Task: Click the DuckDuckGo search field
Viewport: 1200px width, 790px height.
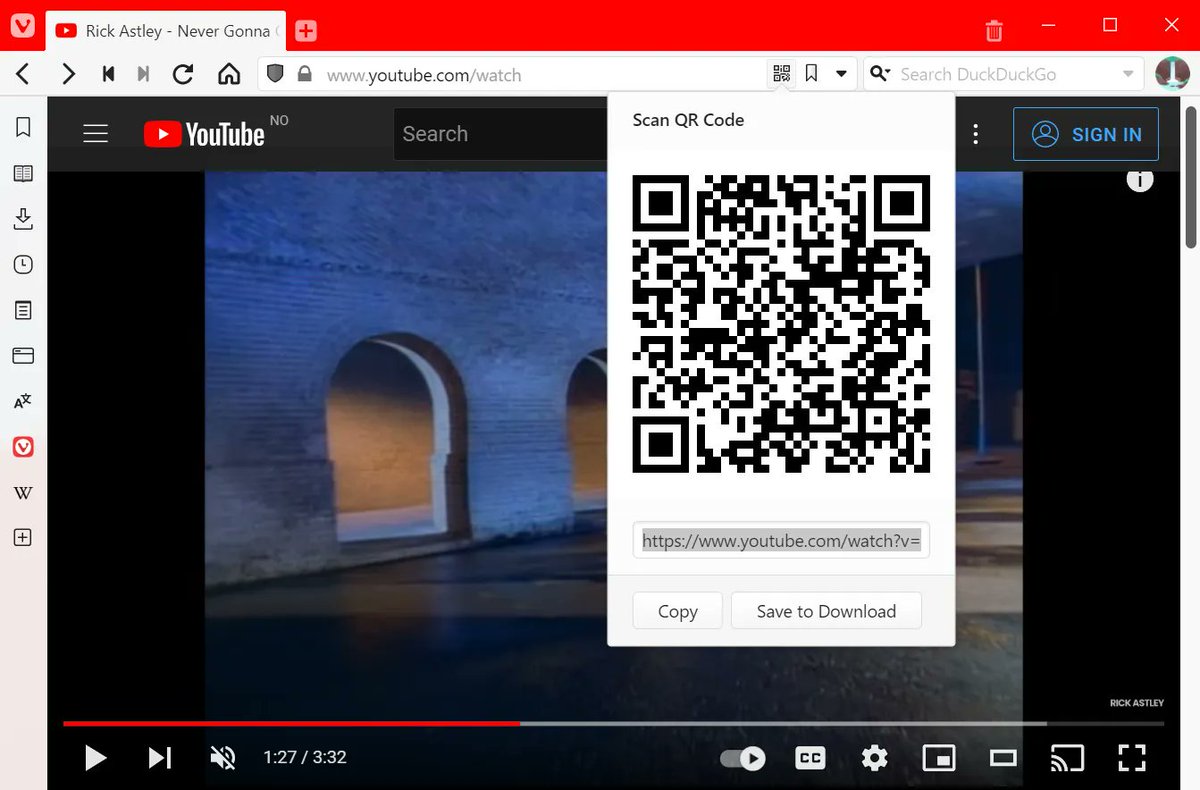Action: (x=1004, y=74)
